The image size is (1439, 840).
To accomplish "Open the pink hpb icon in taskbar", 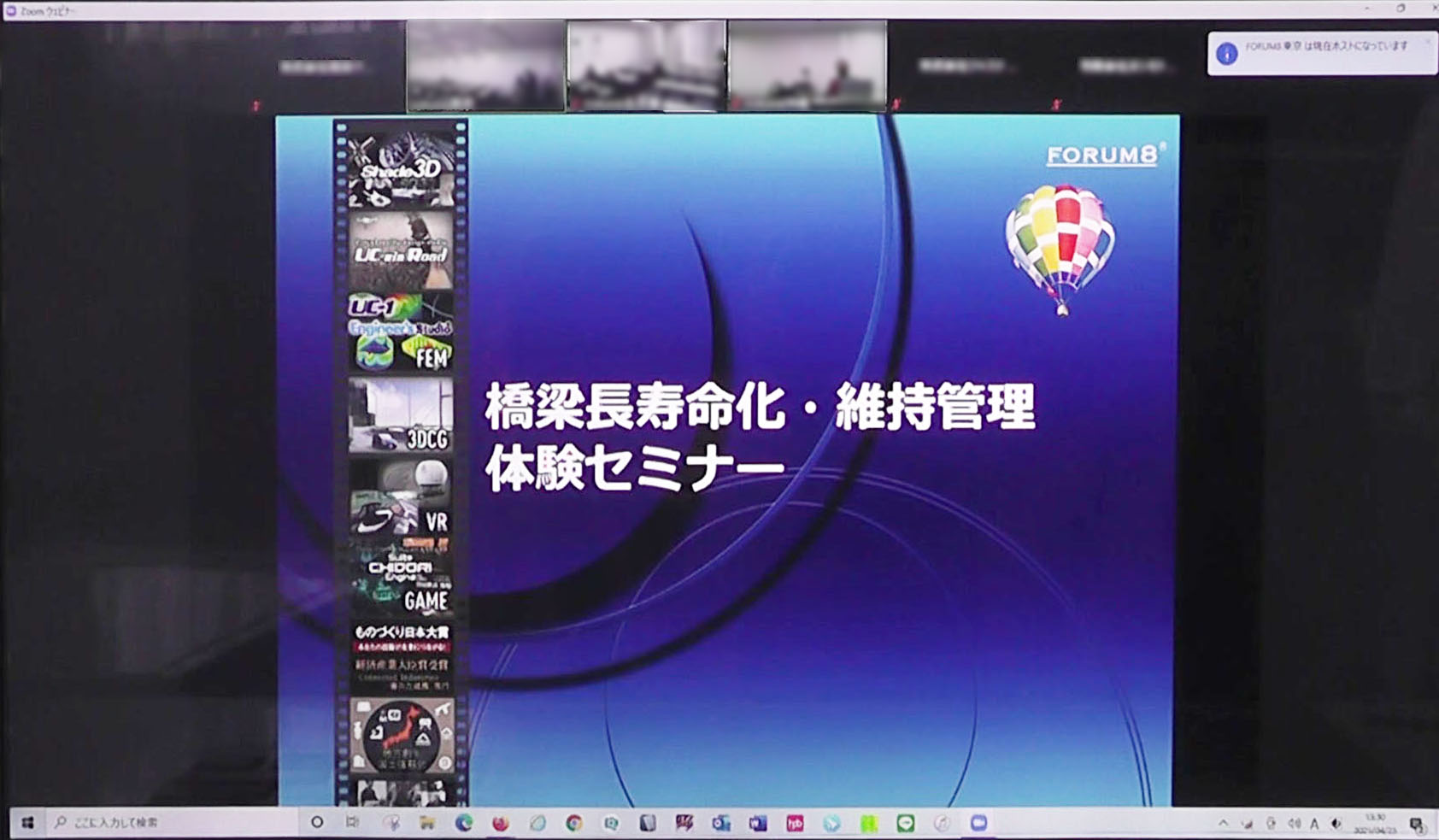I will 795,823.
